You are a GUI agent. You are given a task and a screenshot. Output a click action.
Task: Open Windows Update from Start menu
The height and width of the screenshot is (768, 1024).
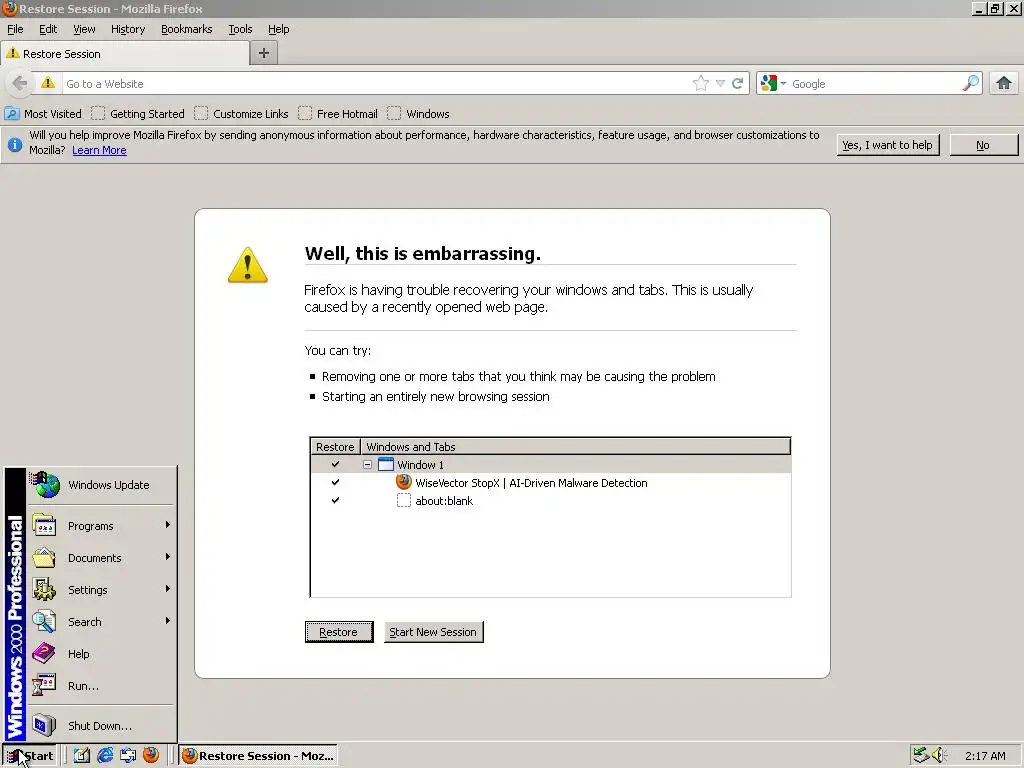(x=102, y=485)
